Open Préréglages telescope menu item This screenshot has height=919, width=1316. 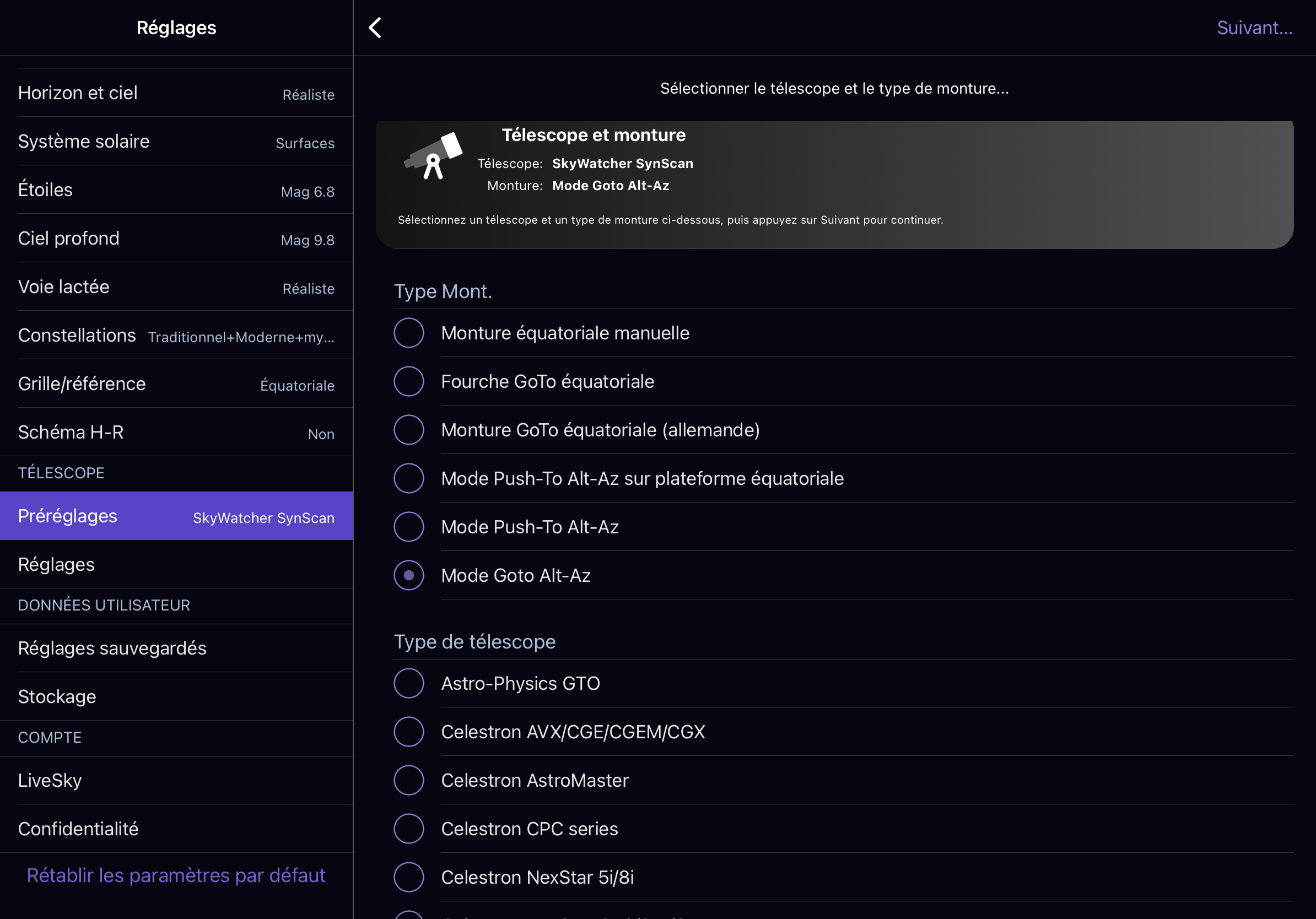coord(176,516)
